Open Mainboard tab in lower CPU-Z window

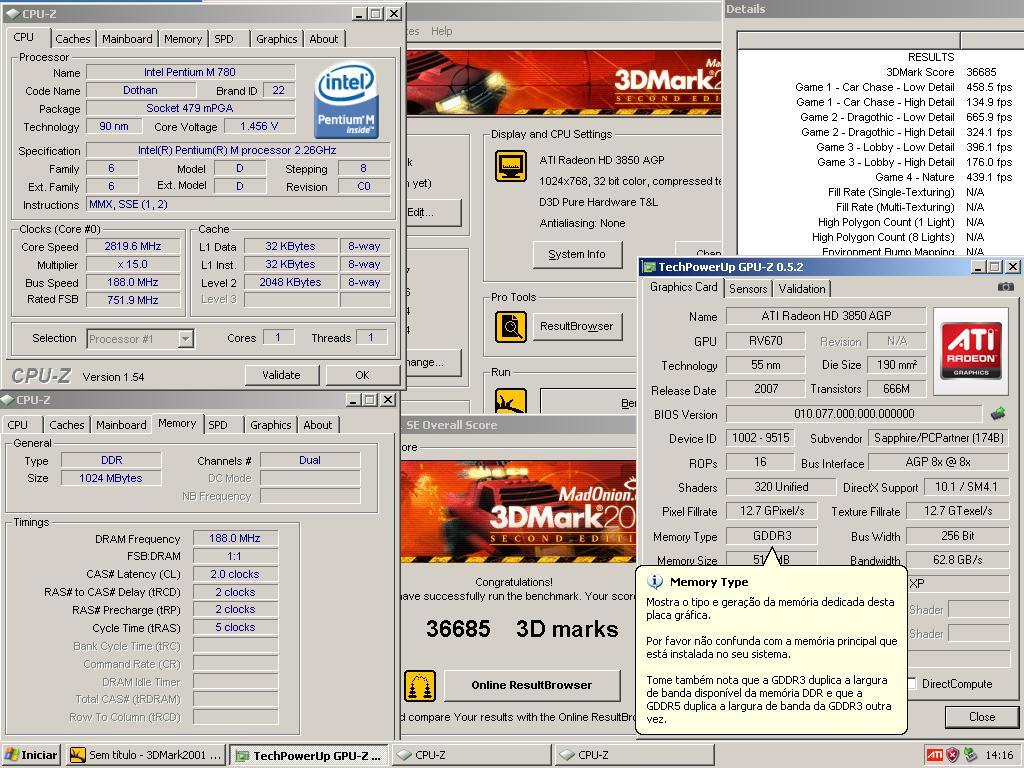point(121,425)
